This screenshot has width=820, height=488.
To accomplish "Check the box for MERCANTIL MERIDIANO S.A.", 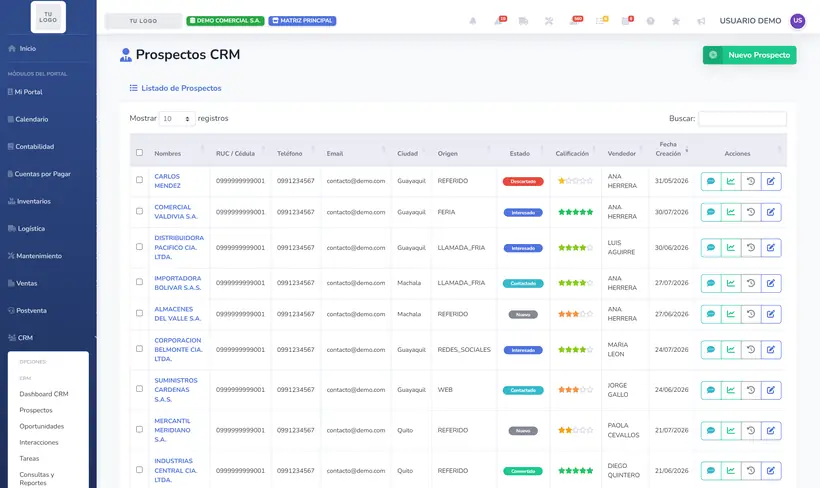I will [x=139, y=429].
